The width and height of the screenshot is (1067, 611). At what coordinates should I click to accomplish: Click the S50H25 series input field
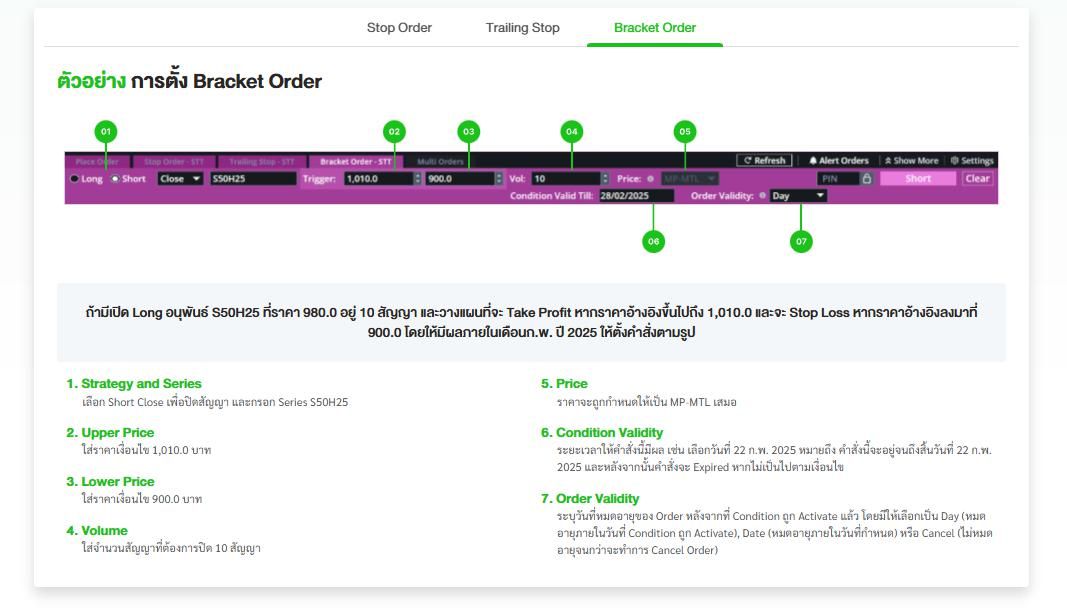pyautogui.click(x=253, y=179)
